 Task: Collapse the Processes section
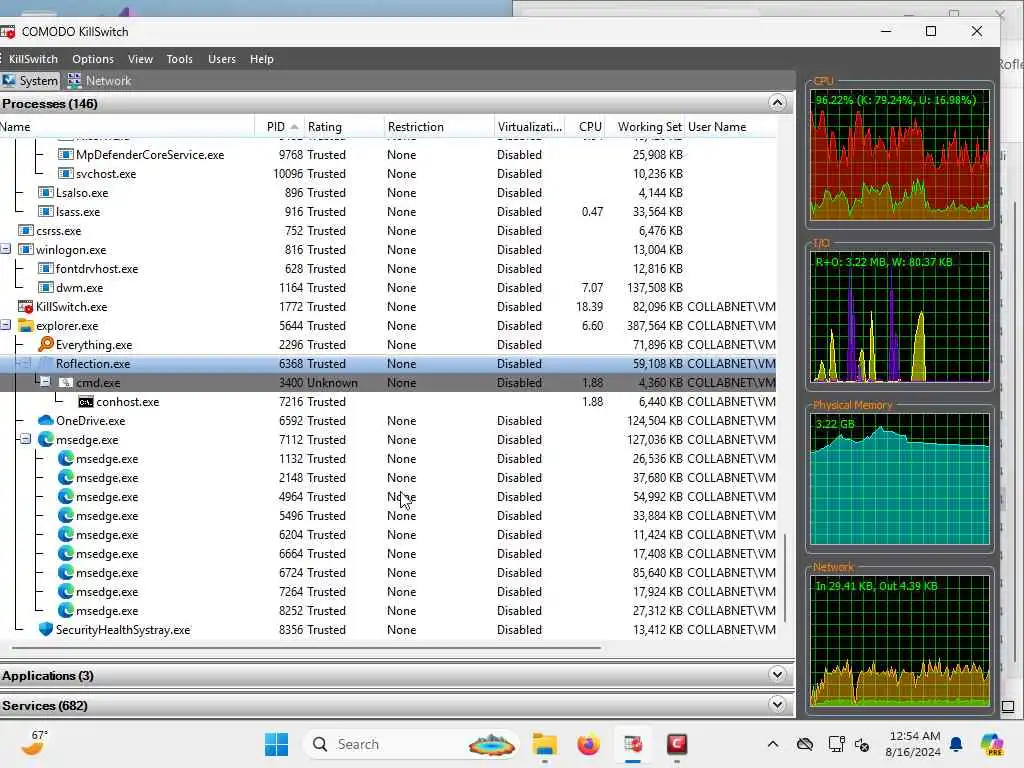777,103
